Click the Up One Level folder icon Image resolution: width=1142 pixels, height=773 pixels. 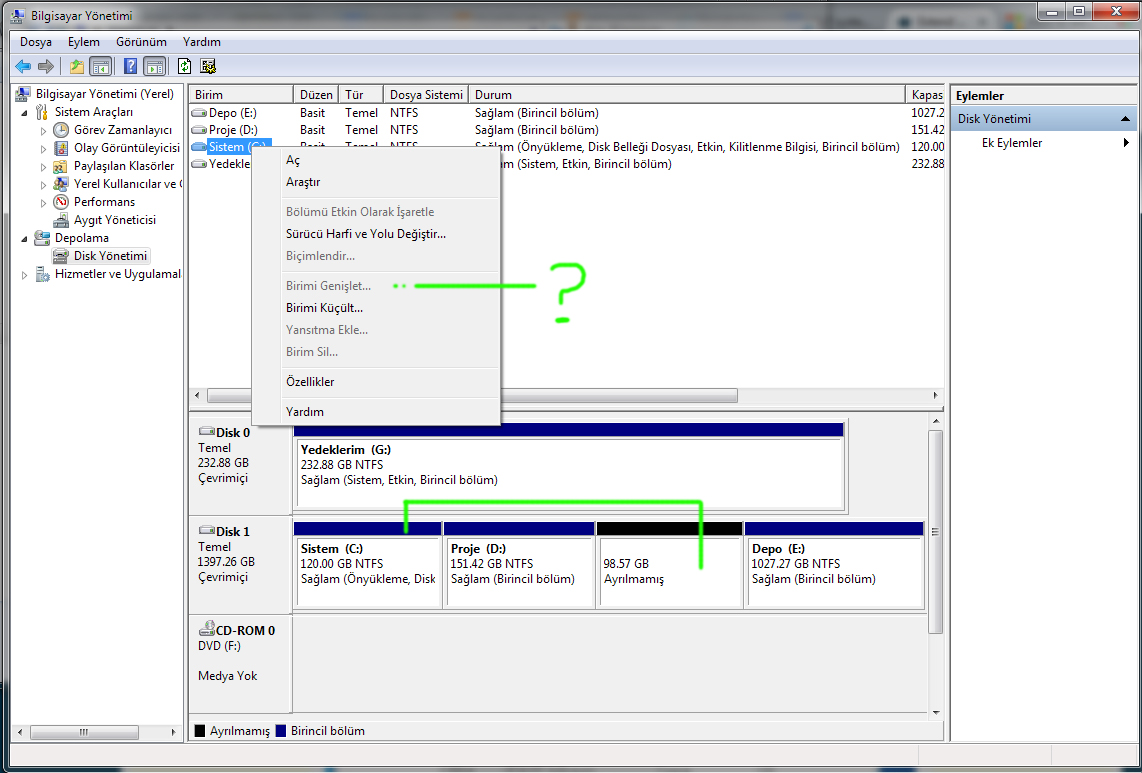[77, 66]
